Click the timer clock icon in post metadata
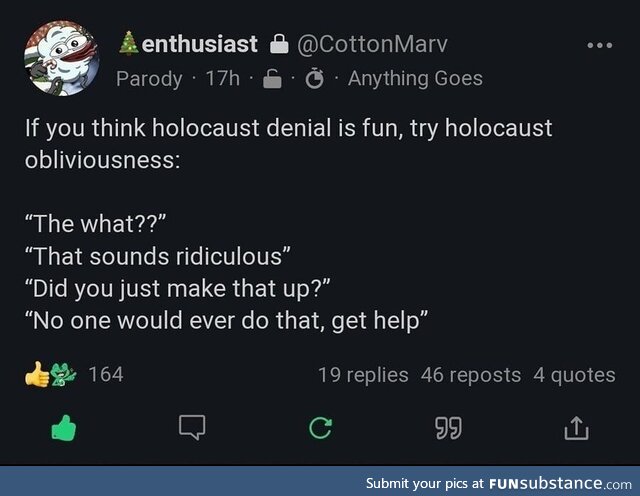Screen dimensions: 640x496 click(314, 78)
